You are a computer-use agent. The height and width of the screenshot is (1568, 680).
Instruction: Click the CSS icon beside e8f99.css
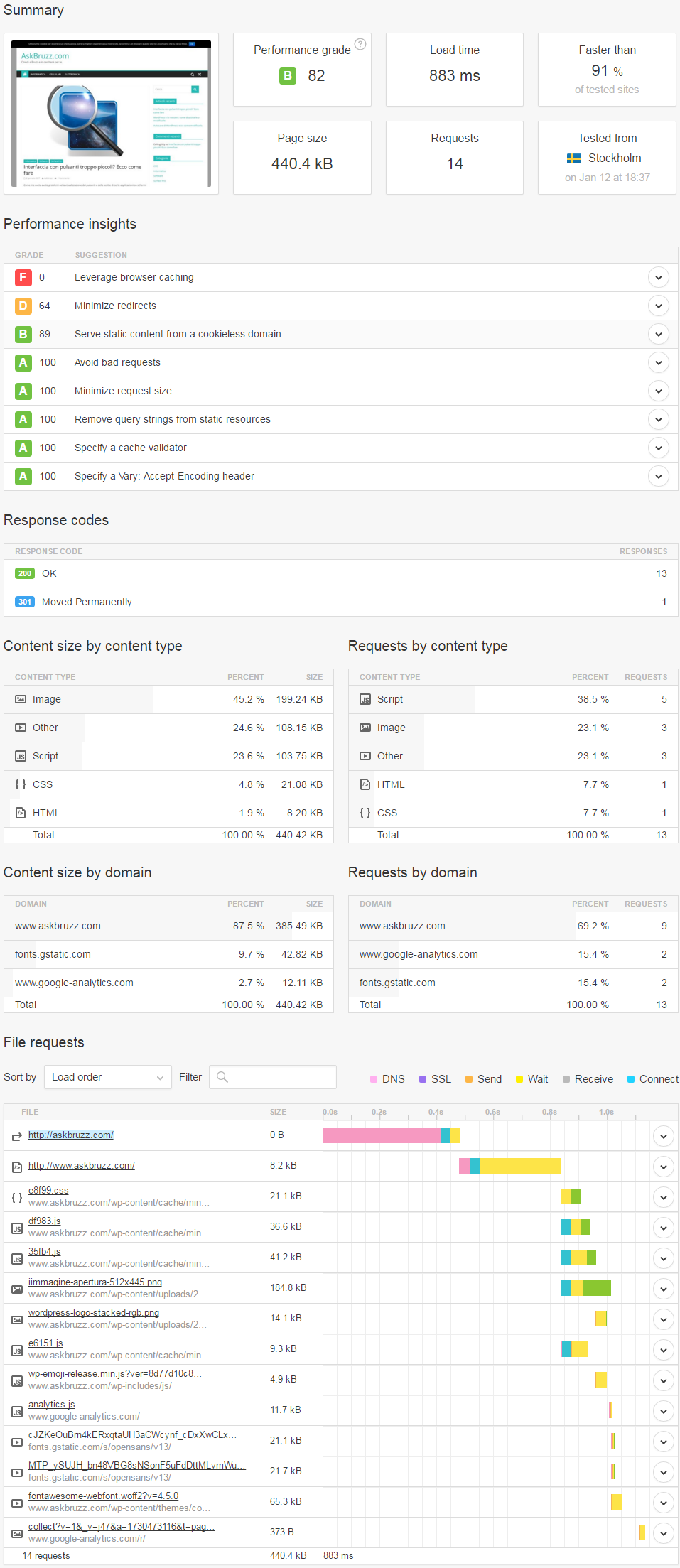pyautogui.click(x=17, y=1197)
